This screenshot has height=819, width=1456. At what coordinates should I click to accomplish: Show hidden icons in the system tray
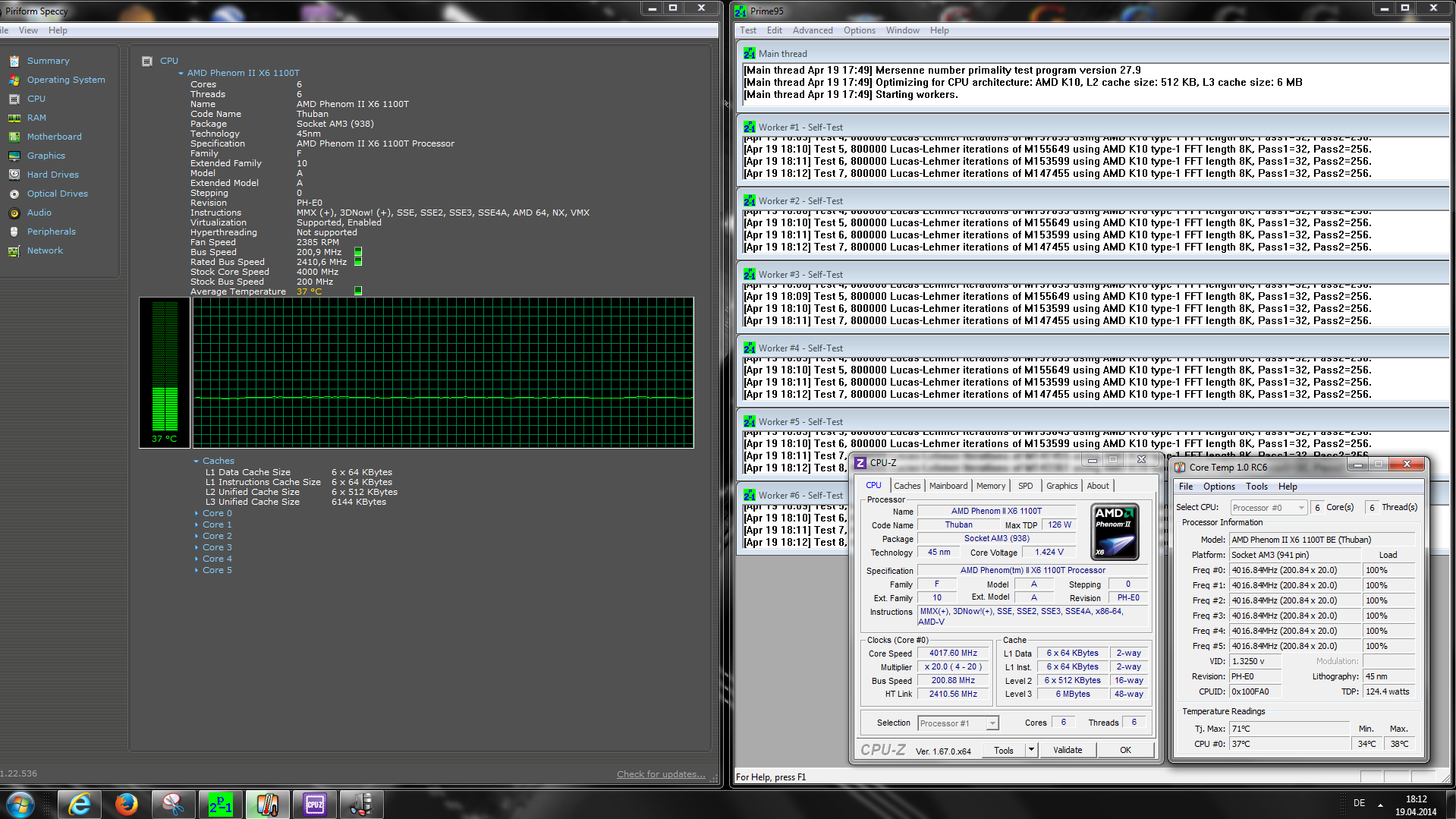click(1381, 804)
